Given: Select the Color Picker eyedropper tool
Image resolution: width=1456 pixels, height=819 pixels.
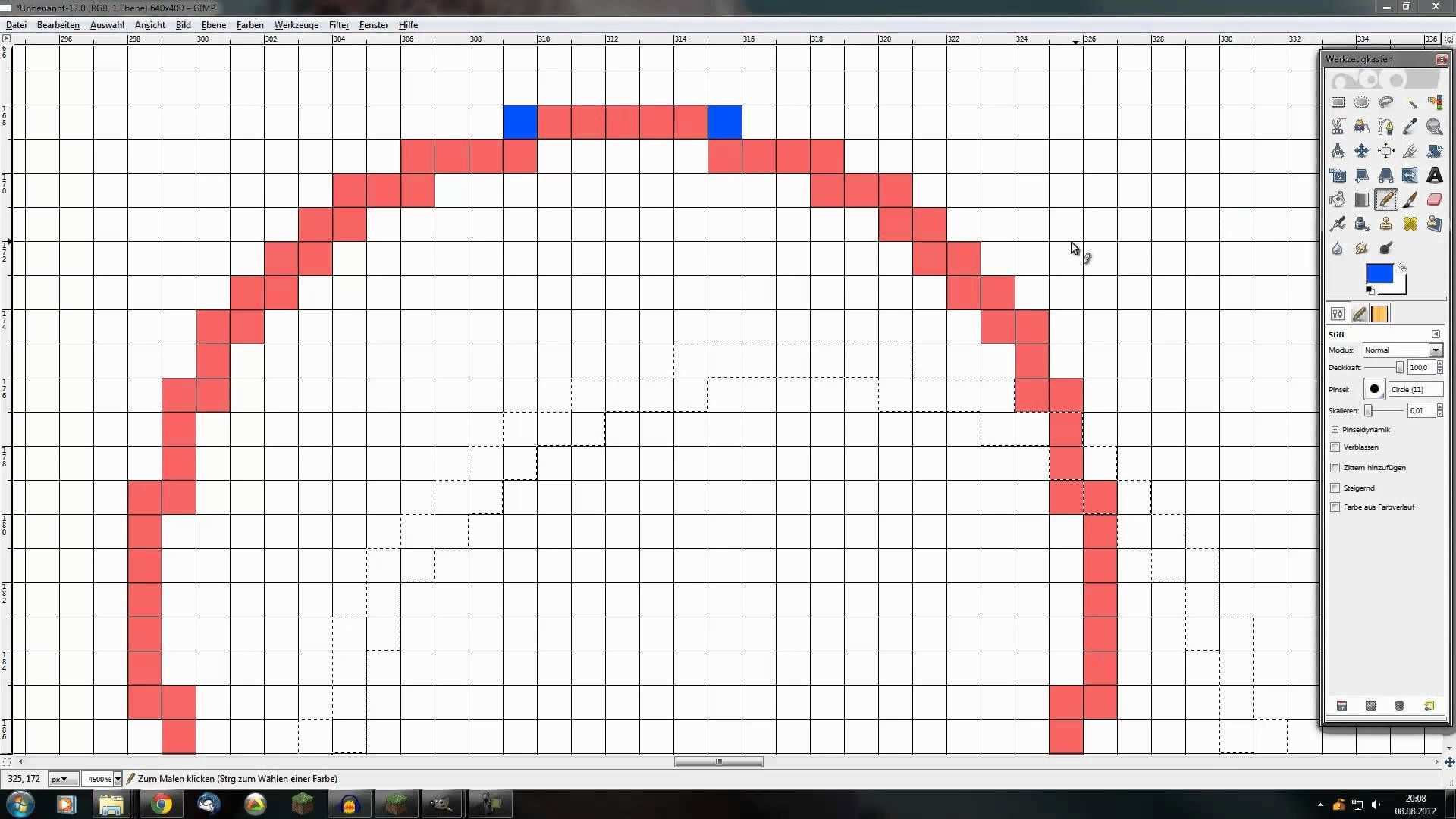Looking at the screenshot, I should 1410,127.
